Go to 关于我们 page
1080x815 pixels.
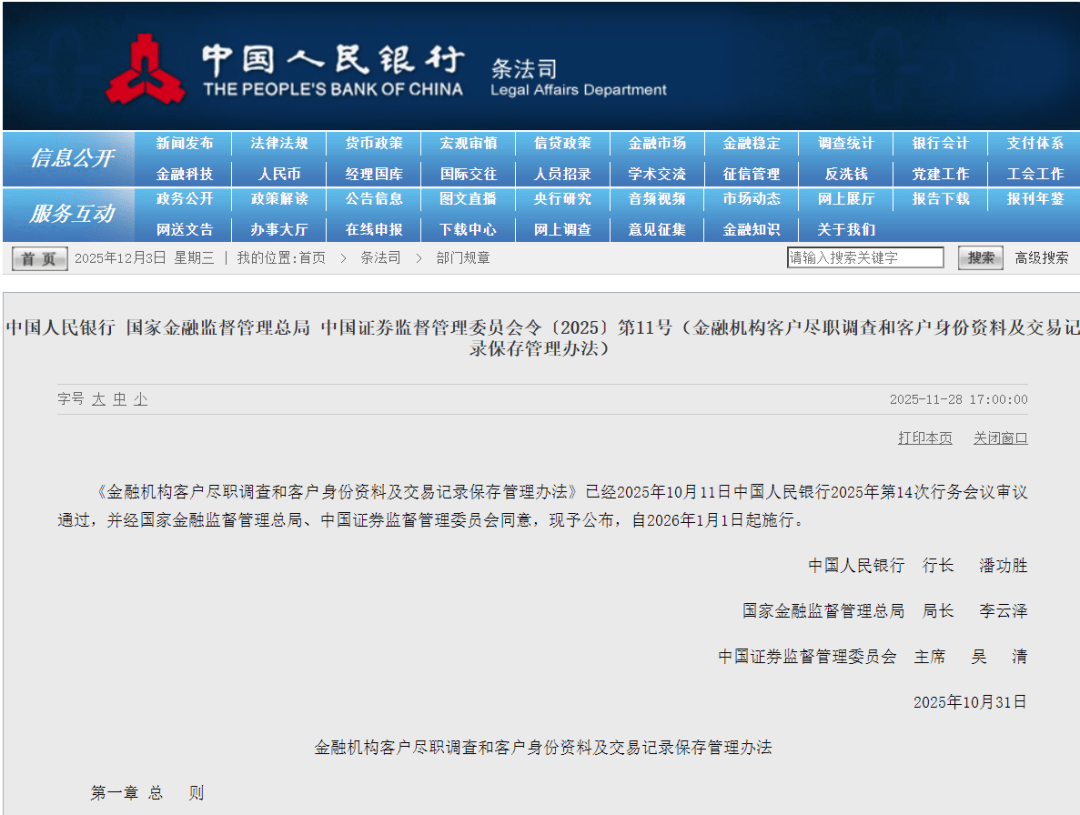click(846, 230)
